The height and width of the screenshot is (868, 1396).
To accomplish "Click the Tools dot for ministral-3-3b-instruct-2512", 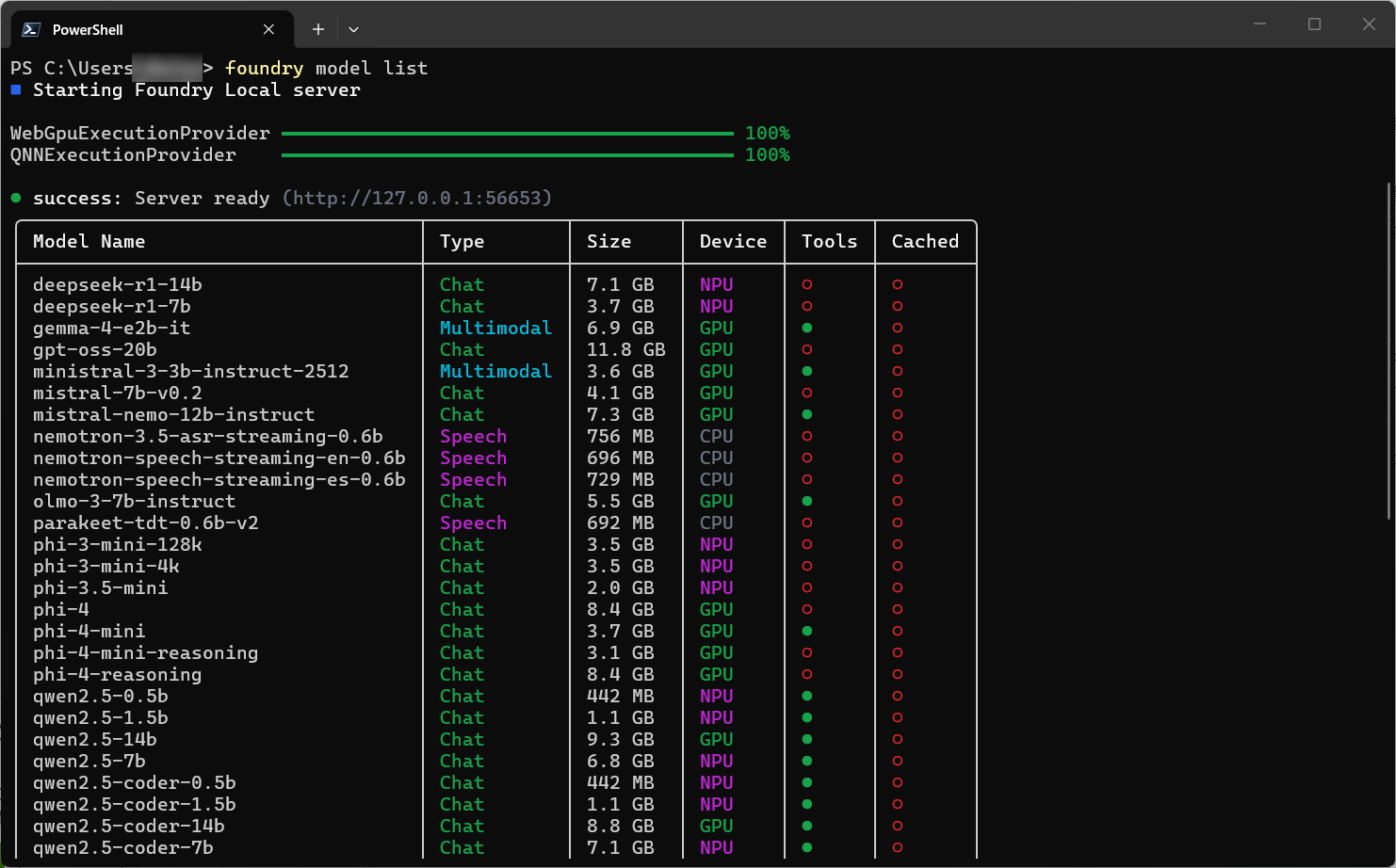I will [x=807, y=371].
